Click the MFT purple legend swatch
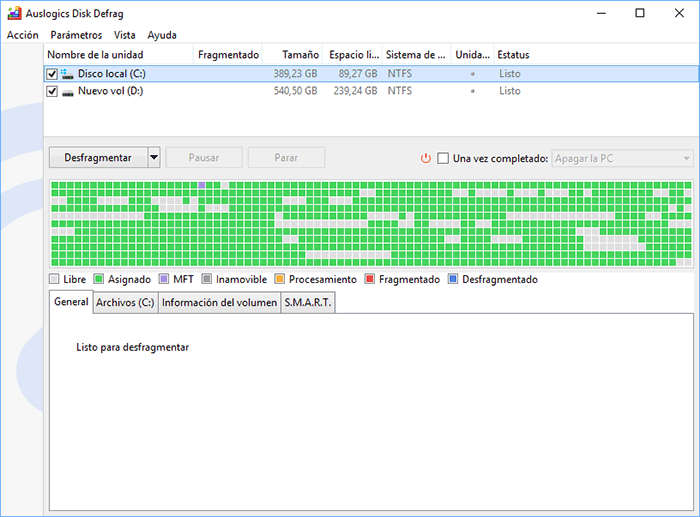Viewport: 700px width, 517px height. pos(164,279)
